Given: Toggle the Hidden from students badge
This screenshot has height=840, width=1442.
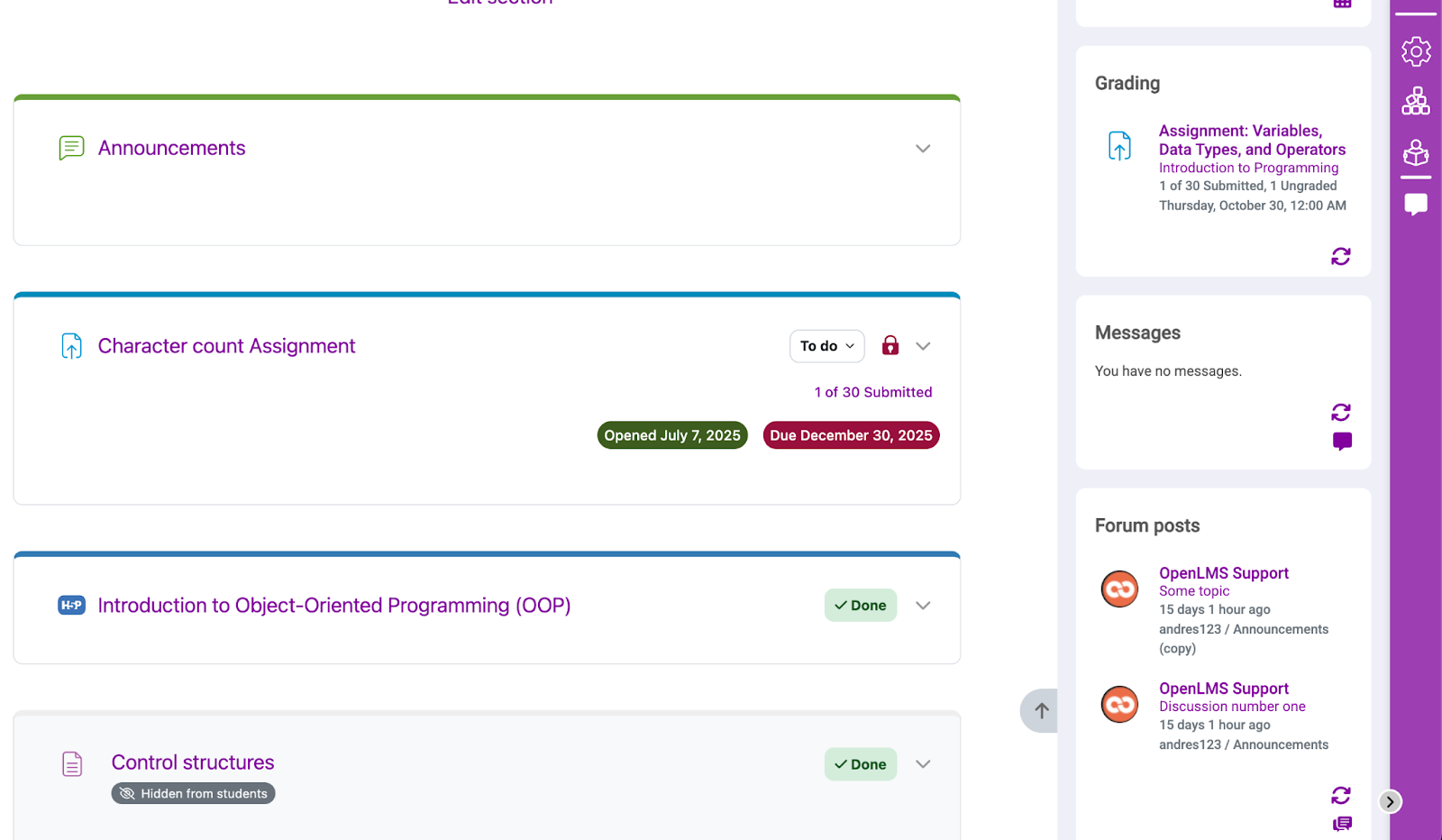Looking at the screenshot, I should coord(193,793).
